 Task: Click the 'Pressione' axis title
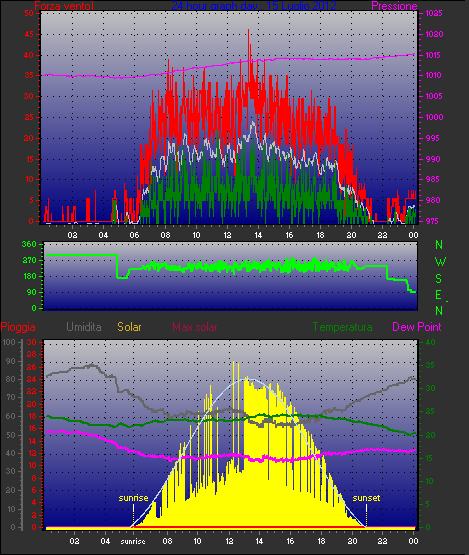coord(394,6)
